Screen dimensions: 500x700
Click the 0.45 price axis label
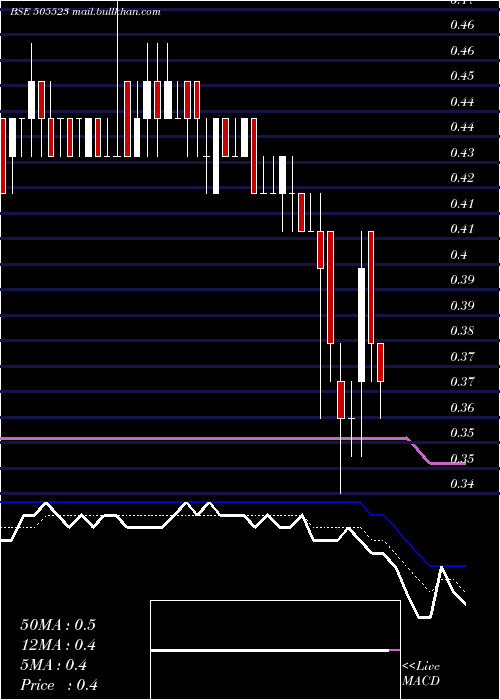click(462, 75)
